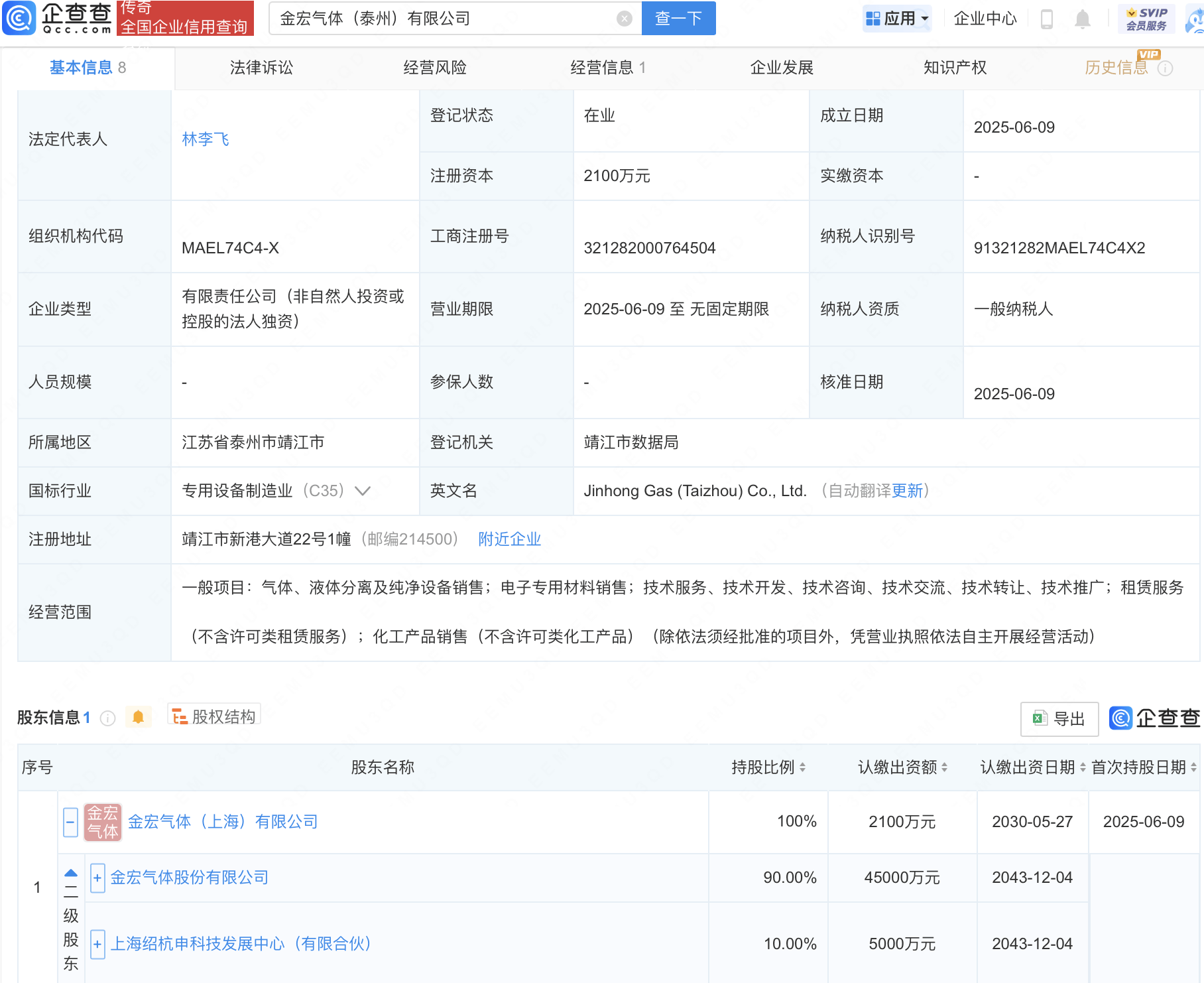This screenshot has width=1204, height=983.
Task: Switch to the 经营信息 tab
Action: pos(608,68)
